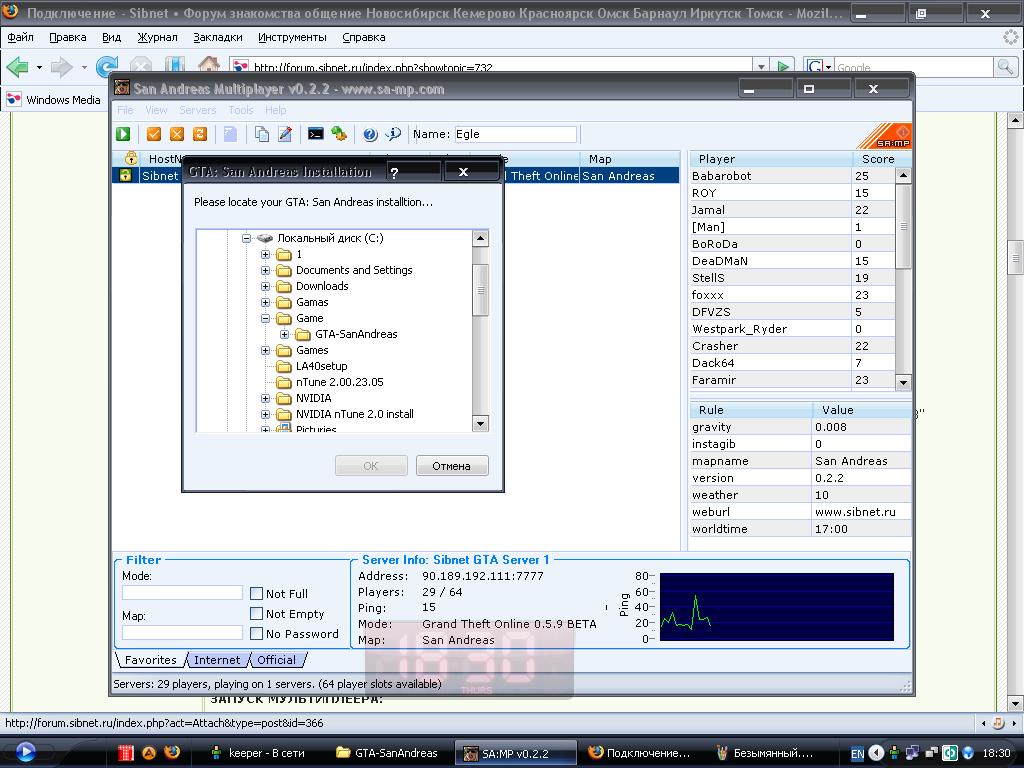1024x768 pixels.
Task: Open the Закладки menu in Firefox
Action: tap(217, 37)
